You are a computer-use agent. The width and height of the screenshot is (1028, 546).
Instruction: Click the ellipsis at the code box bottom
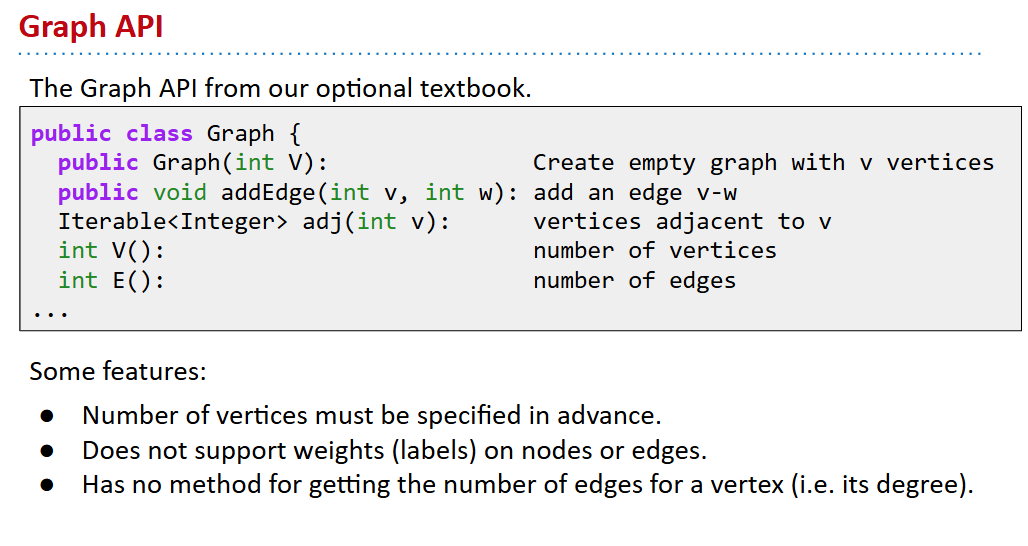point(50,311)
